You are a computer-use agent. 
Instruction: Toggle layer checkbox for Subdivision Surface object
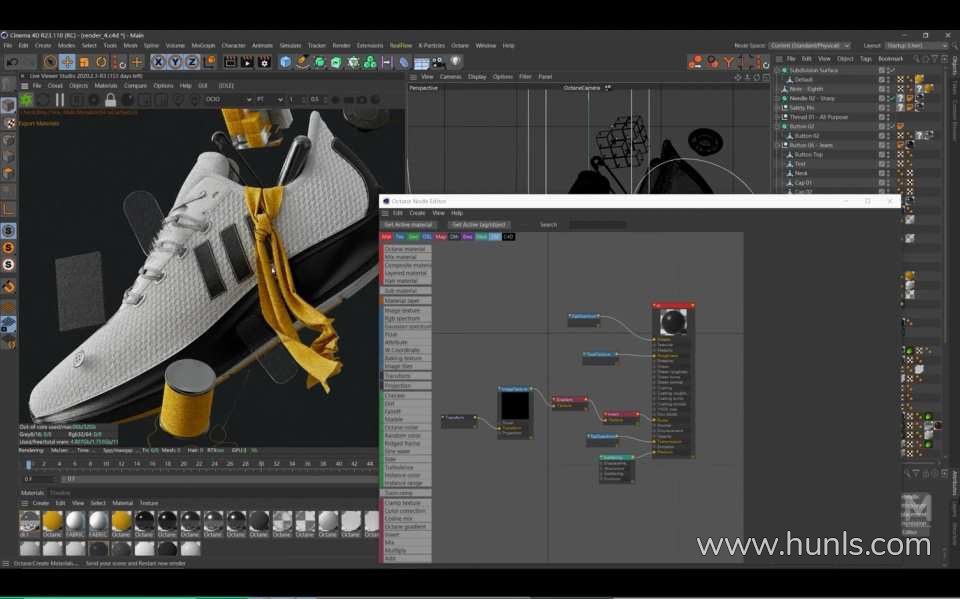click(x=881, y=70)
